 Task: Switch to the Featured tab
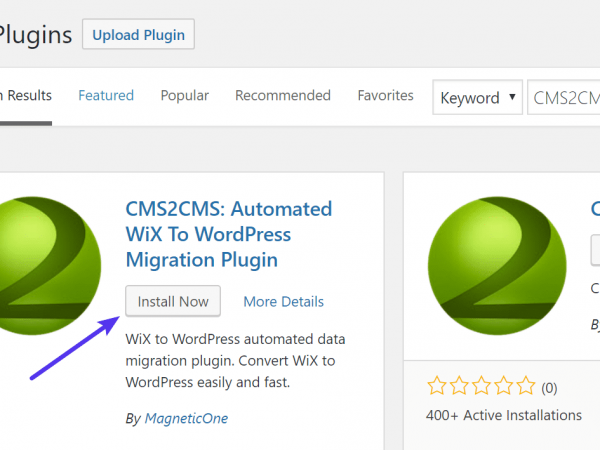pos(106,96)
